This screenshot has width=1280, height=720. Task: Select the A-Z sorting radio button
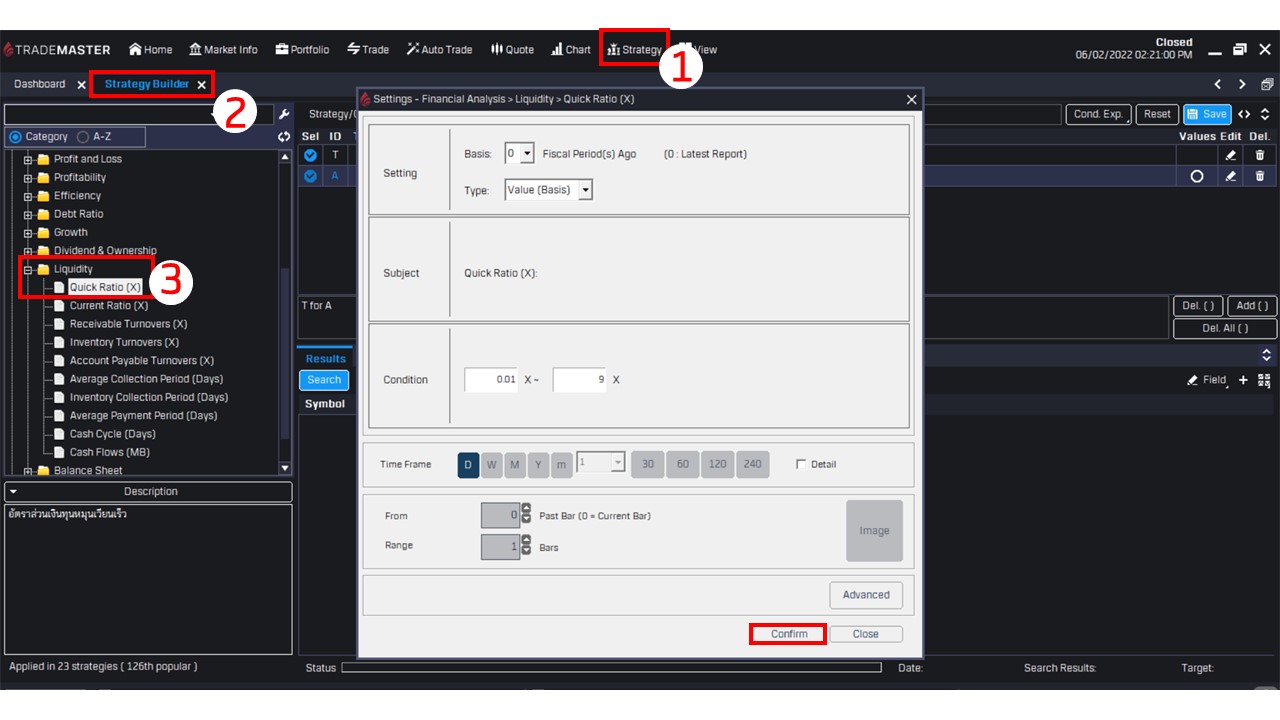pyautogui.click(x=83, y=137)
